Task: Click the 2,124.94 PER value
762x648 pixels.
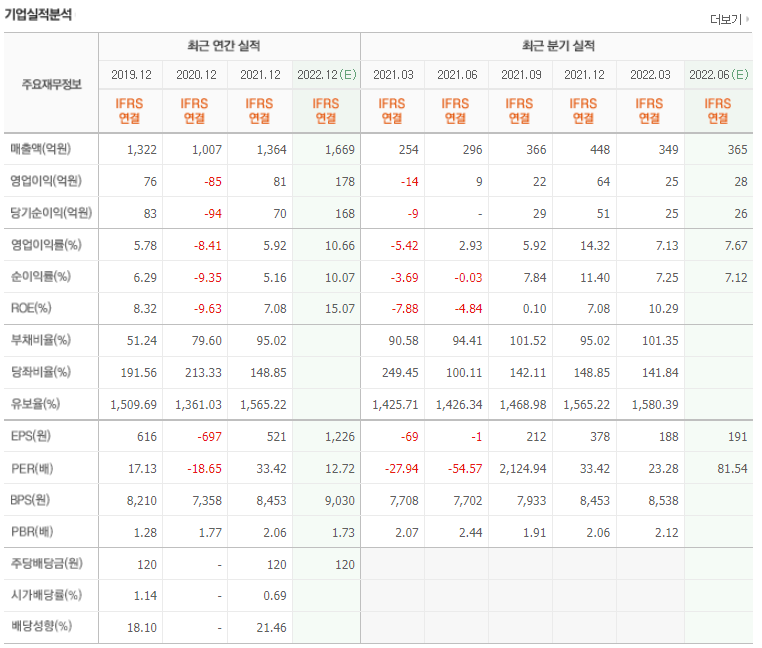Action: tap(523, 469)
